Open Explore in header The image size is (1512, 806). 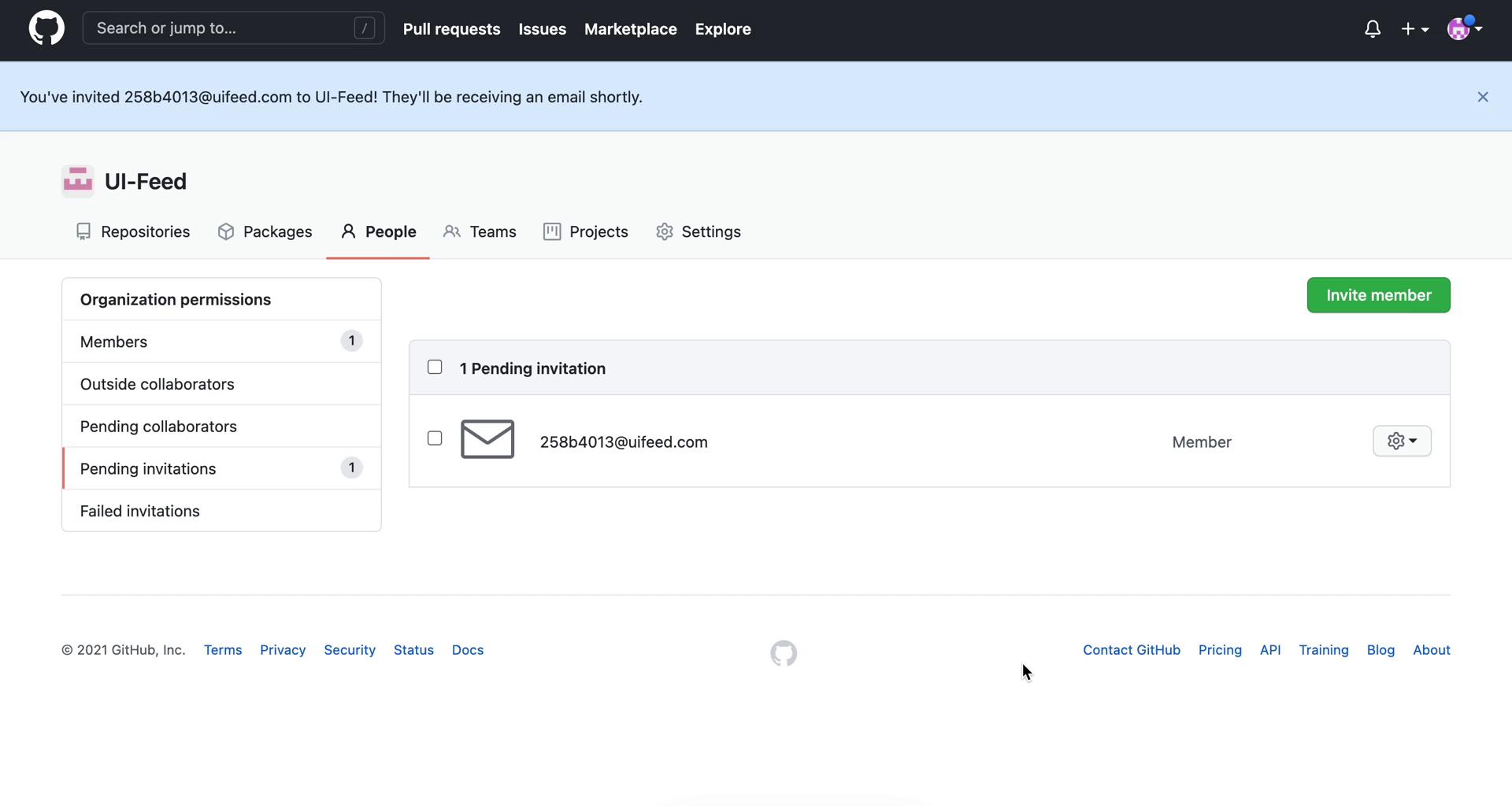pyautogui.click(x=723, y=29)
